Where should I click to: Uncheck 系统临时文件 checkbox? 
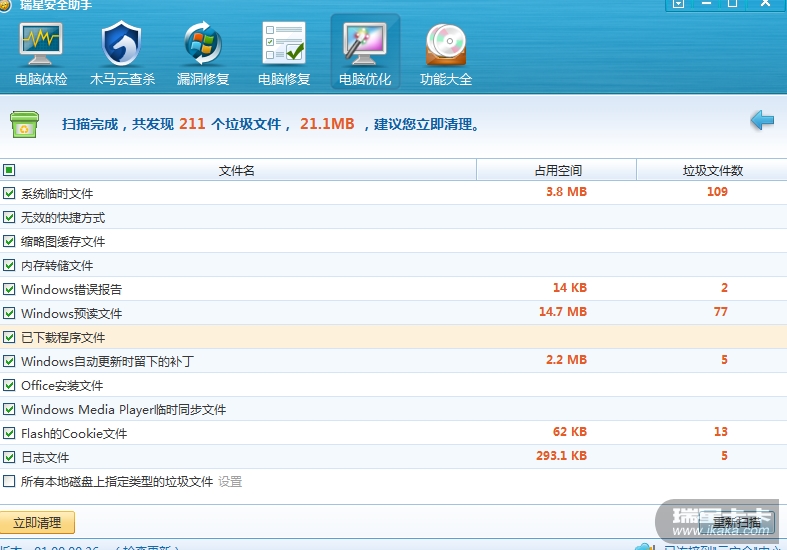pyautogui.click(x=10, y=193)
